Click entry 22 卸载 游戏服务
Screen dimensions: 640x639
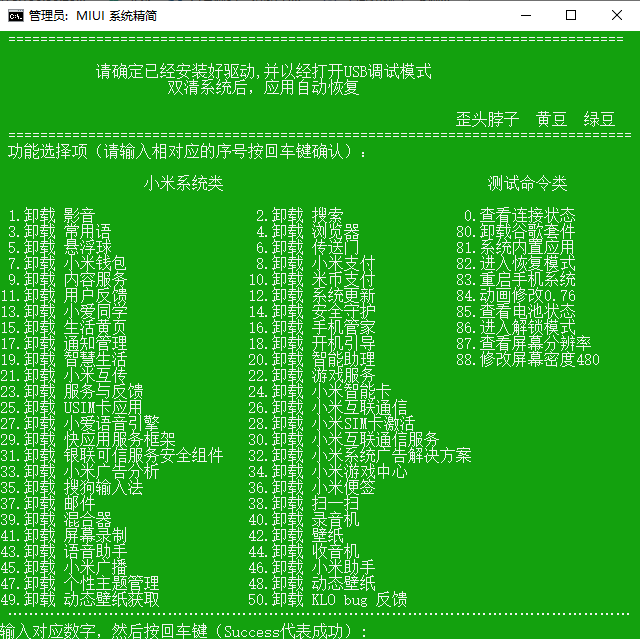(x=312, y=376)
